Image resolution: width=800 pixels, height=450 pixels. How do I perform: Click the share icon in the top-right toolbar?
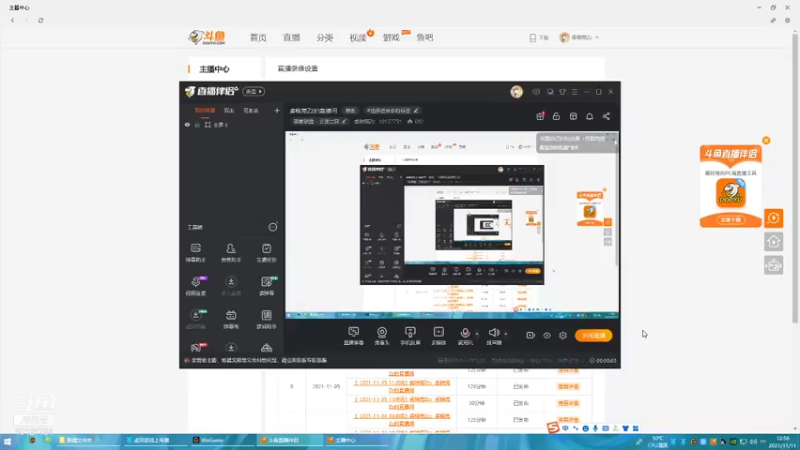point(606,116)
